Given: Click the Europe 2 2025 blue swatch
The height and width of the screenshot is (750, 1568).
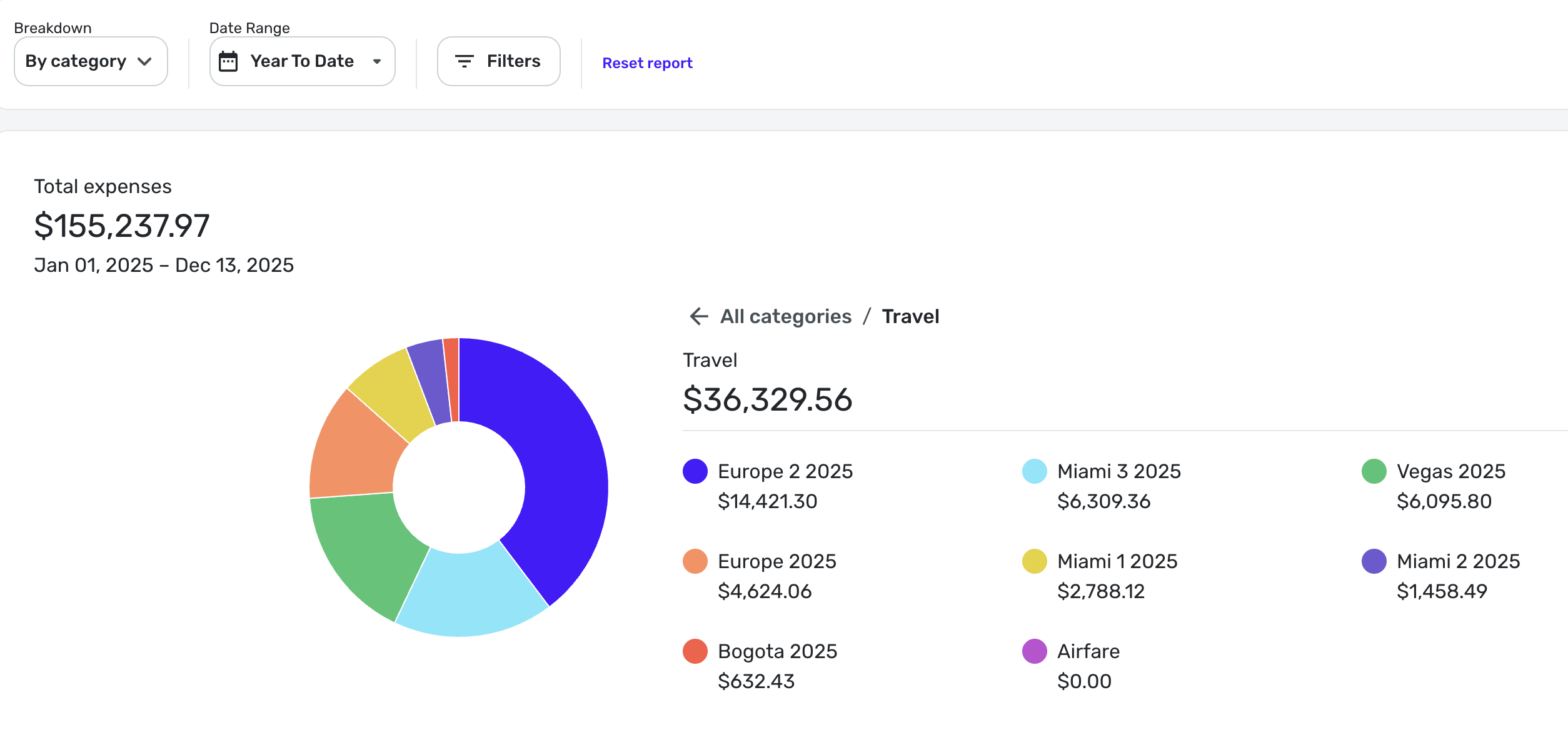Looking at the screenshot, I should 695,471.
